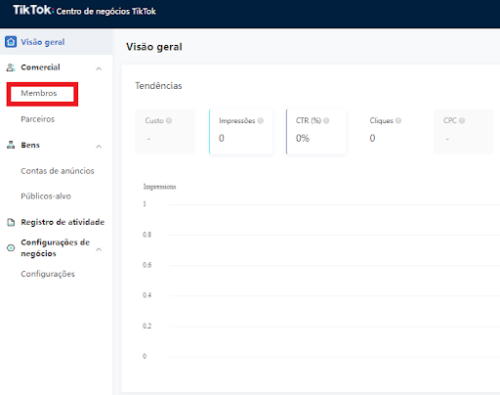
Task: Select the Configurações de negócios header
Action: click(x=55, y=248)
